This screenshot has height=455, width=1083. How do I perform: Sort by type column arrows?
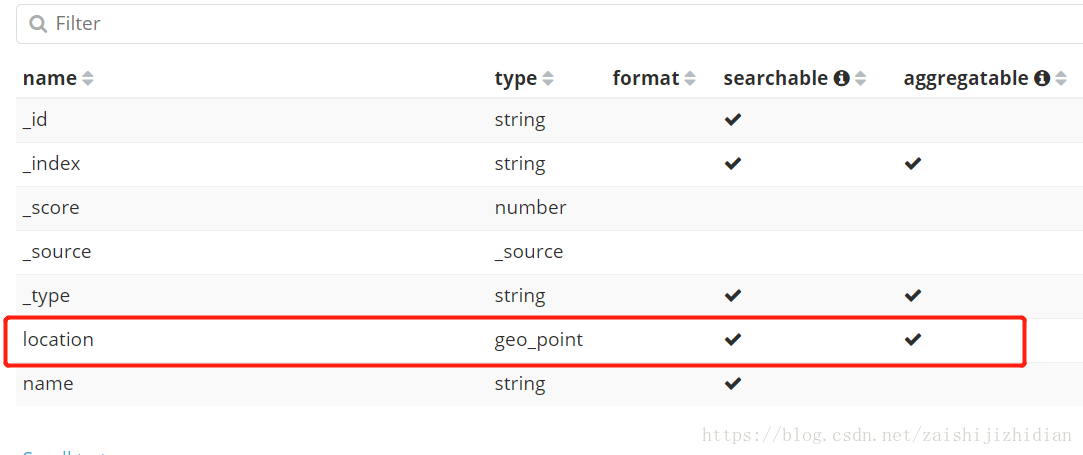548,79
